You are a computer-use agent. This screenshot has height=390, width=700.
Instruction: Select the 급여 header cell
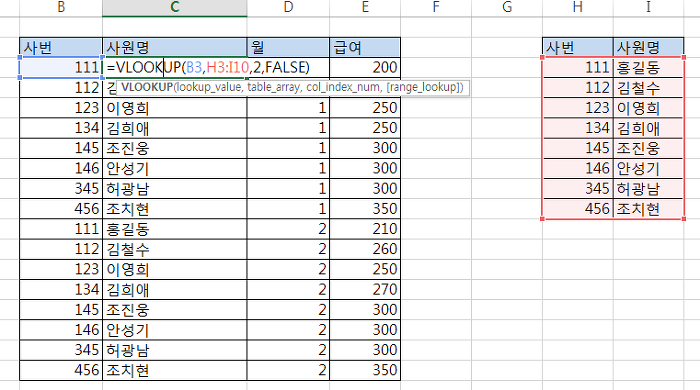365,47
